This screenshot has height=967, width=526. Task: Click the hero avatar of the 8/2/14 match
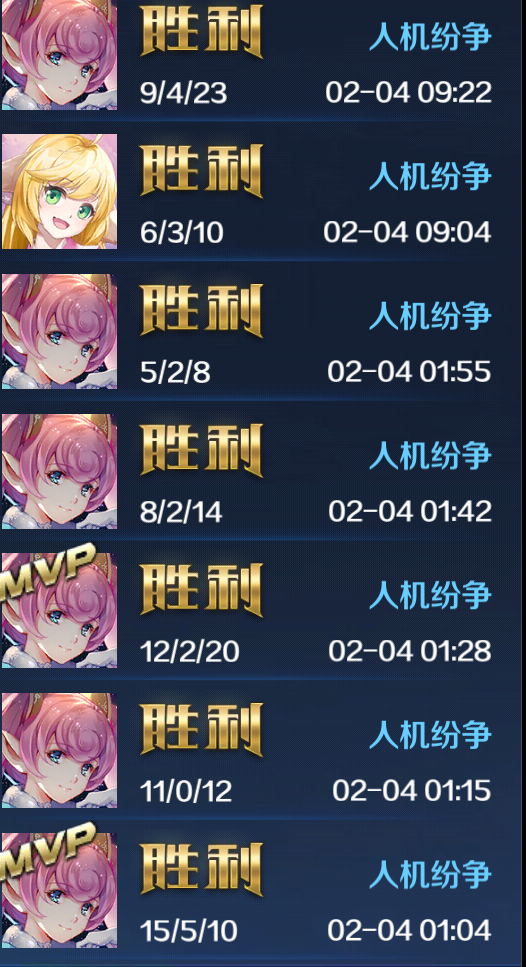tap(59, 471)
